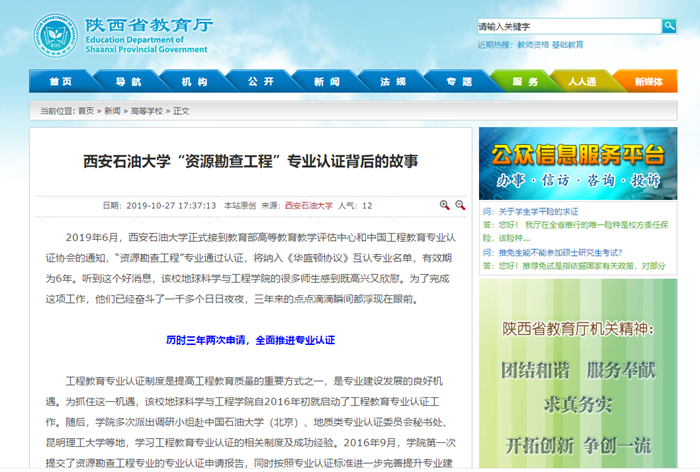Image resolution: width=700 pixels, height=472 pixels.
Task: Go to the 公开 navigation tab
Action: [x=261, y=81]
